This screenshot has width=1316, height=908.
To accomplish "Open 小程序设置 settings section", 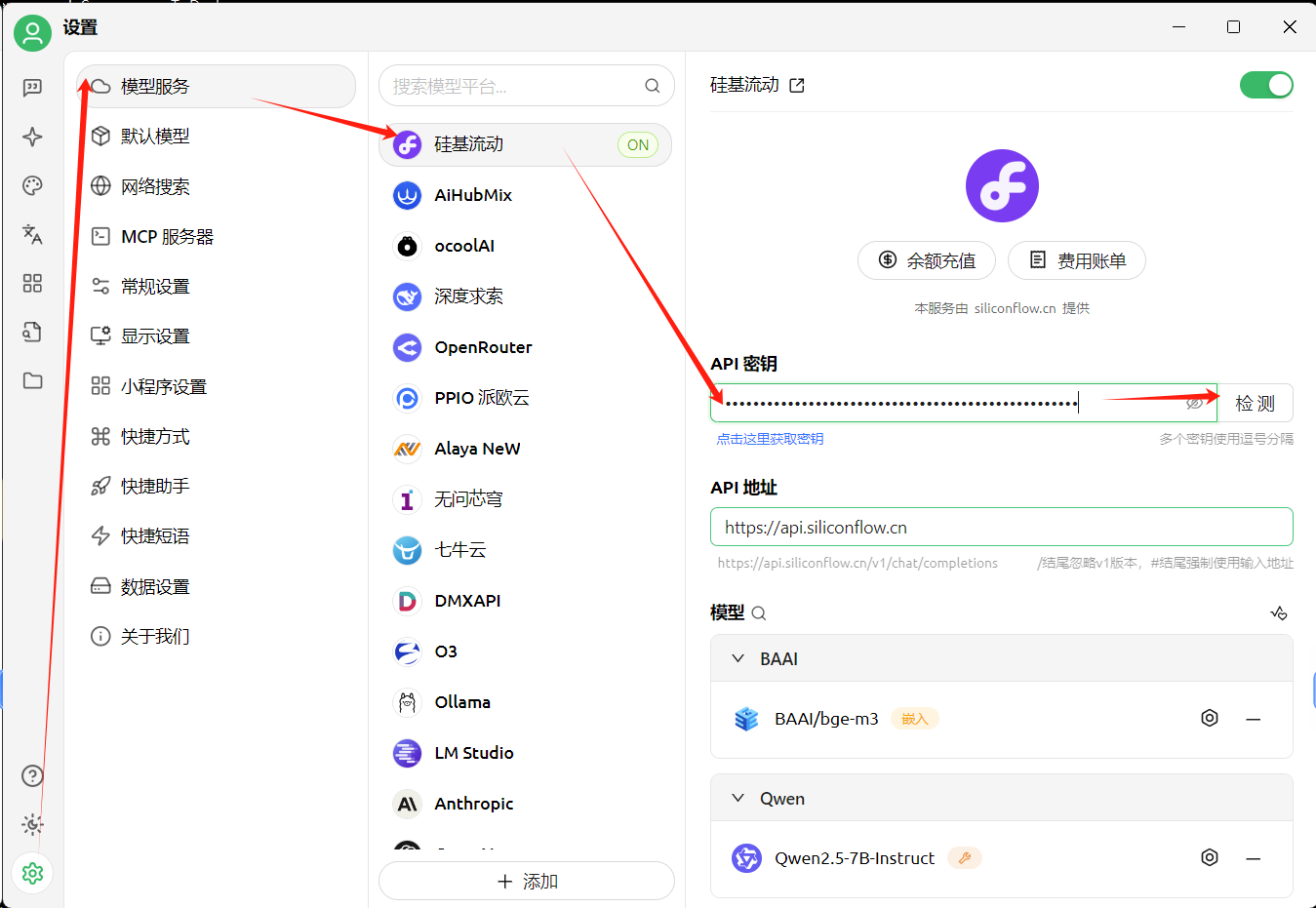I will [216, 386].
